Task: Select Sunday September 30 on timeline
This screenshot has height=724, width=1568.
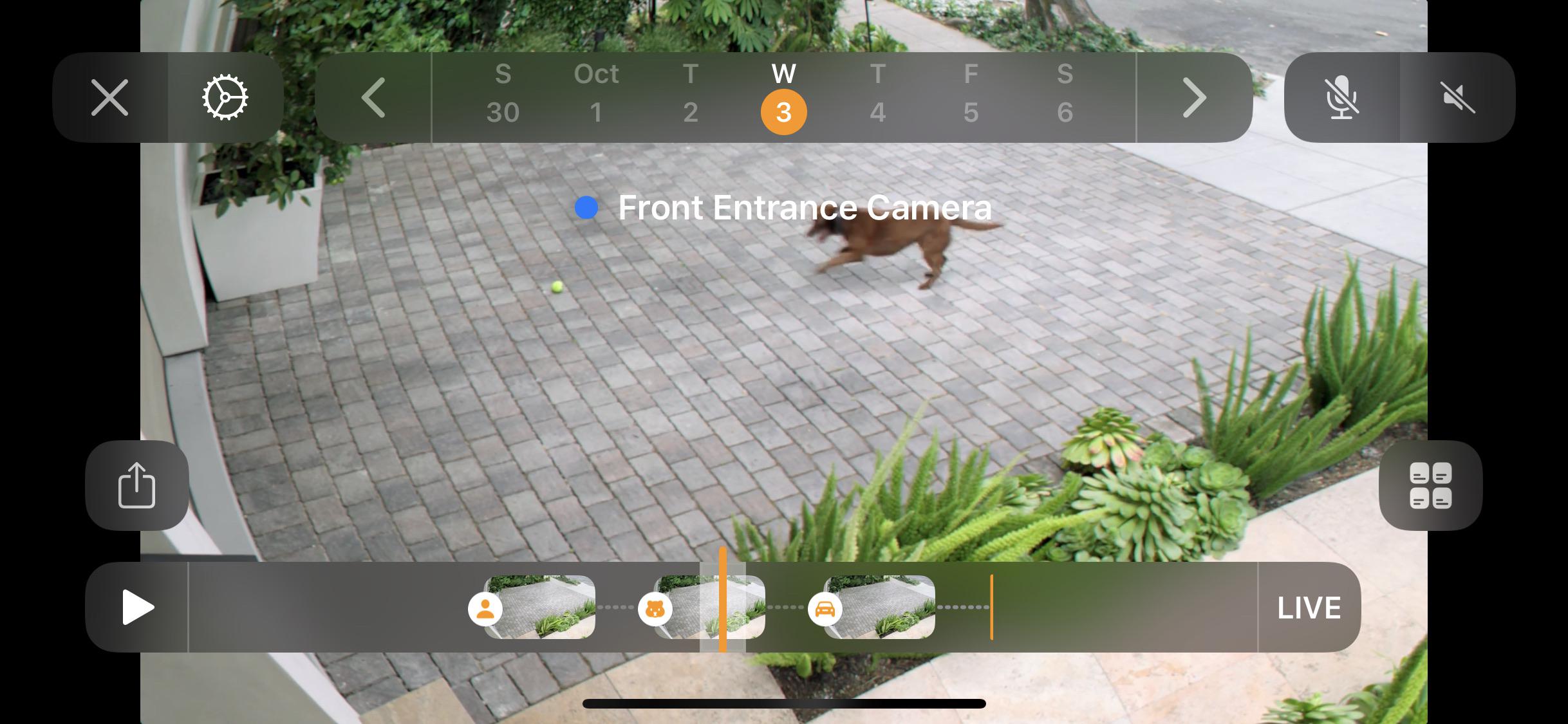Action: (502, 97)
